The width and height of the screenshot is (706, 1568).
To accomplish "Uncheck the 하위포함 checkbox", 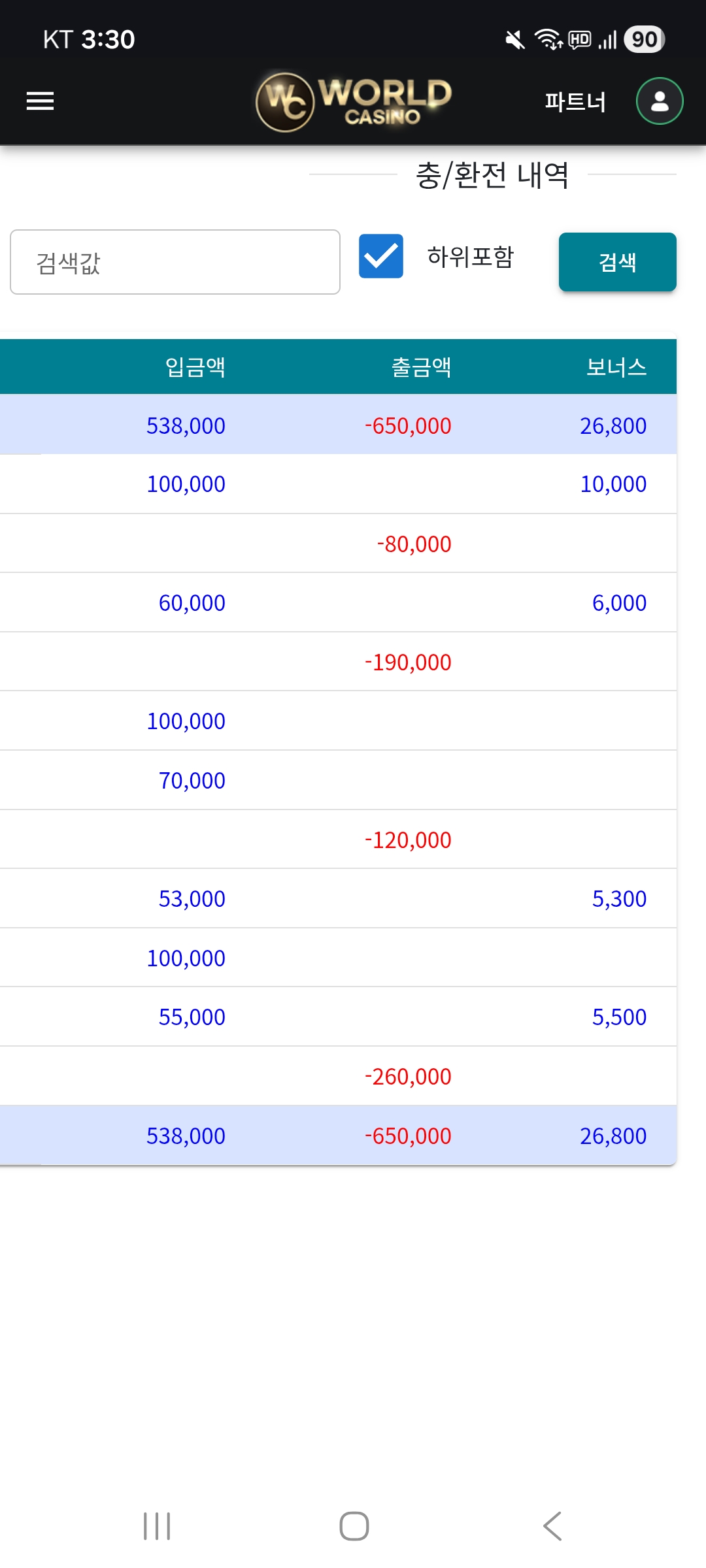I will (381, 256).
